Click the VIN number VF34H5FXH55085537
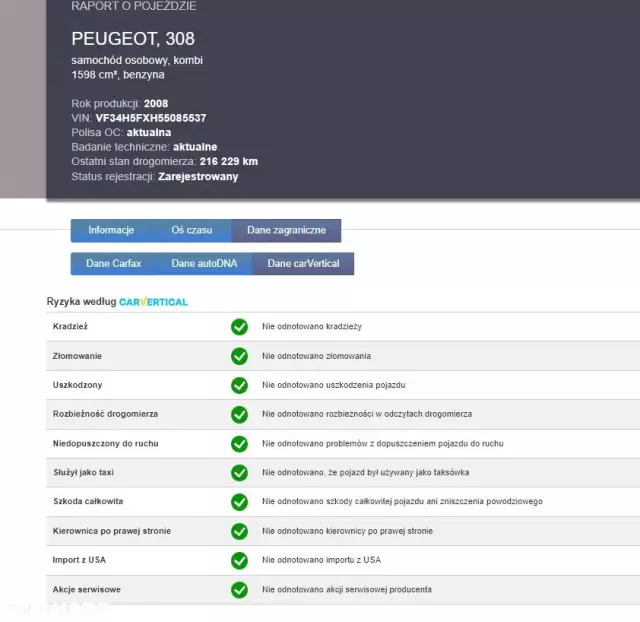 (x=151, y=118)
